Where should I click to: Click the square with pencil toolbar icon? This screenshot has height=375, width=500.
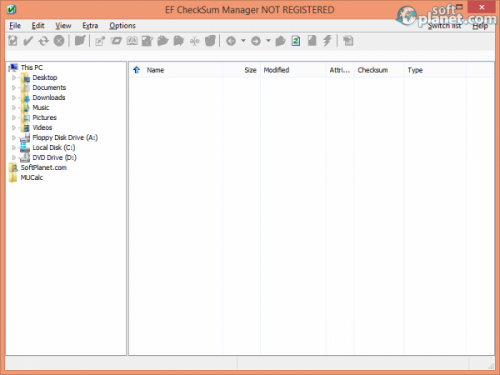(x=100, y=41)
